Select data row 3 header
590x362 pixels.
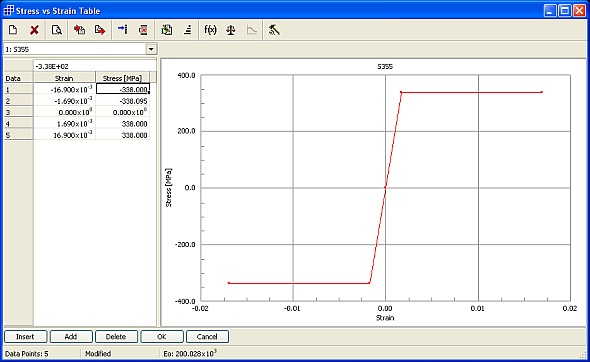(18, 112)
